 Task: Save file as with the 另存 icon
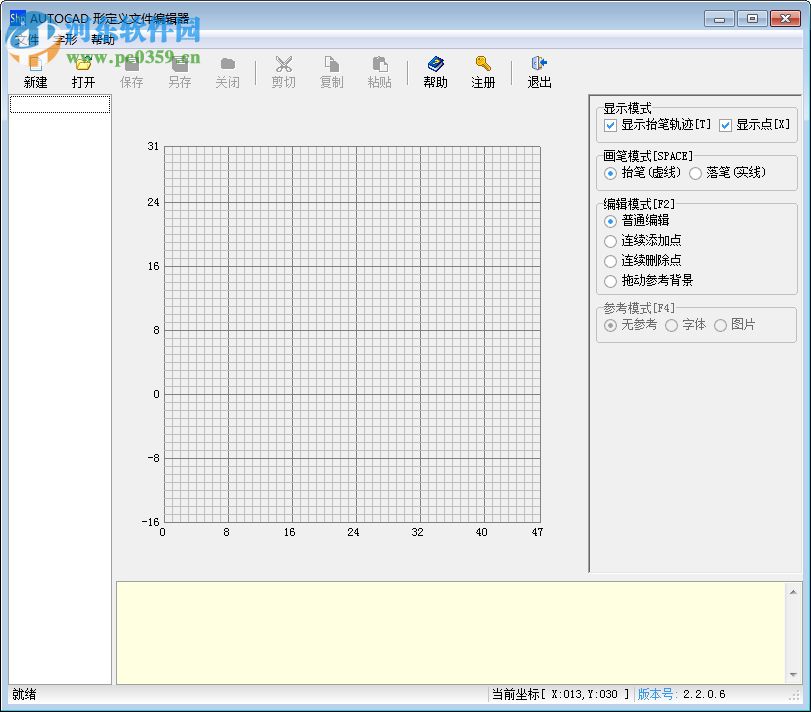coord(179,70)
